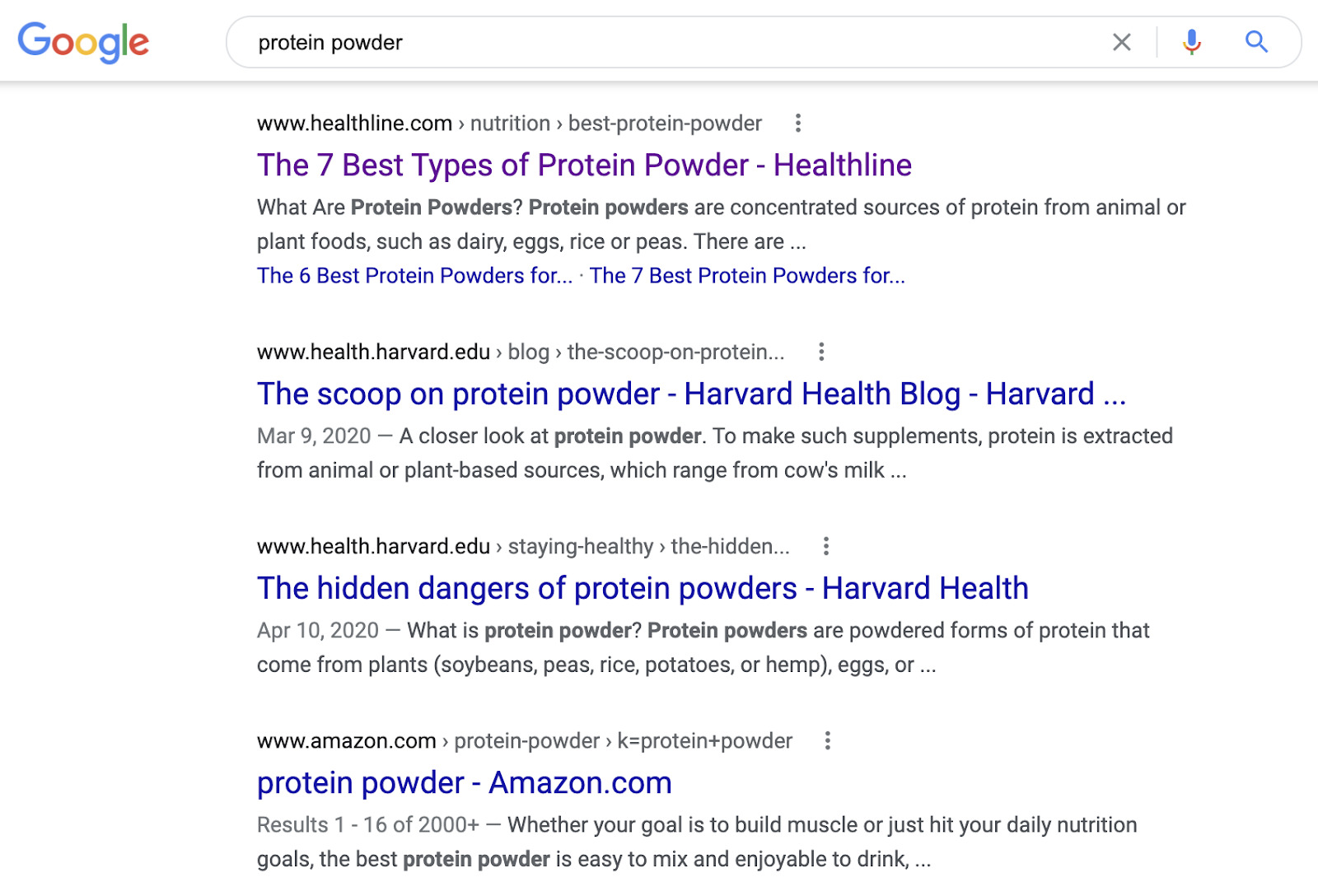The height and width of the screenshot is (896, 1318).
Task: Open The scoop on protein powder result
Action: 691,394
